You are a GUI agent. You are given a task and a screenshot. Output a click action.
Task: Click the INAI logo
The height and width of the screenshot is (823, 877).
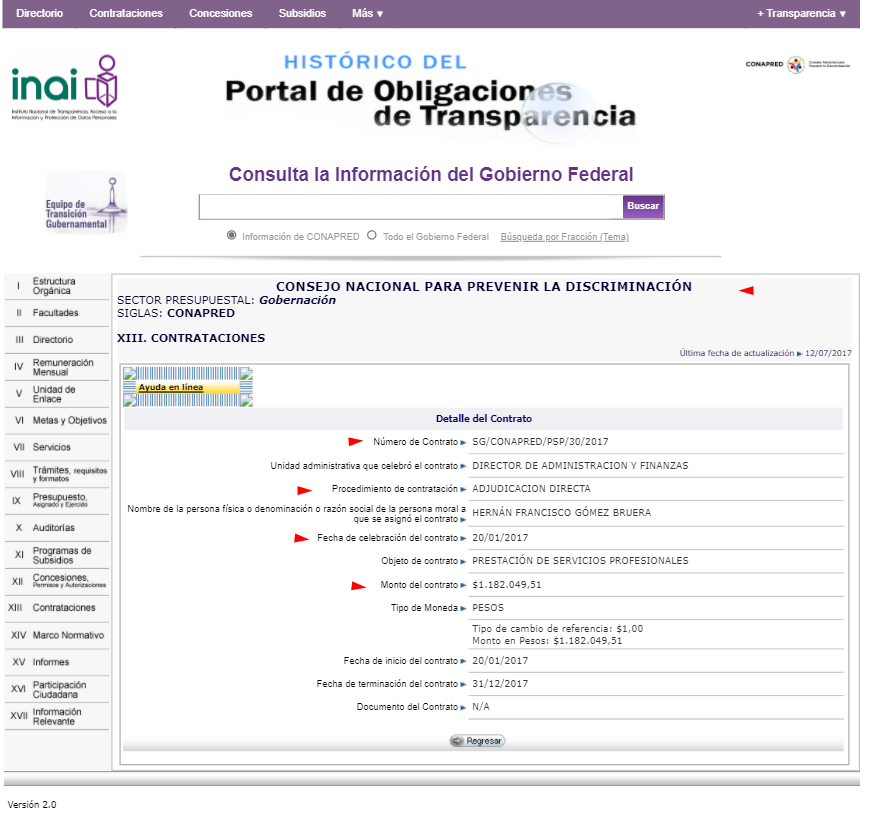point(64,87)
